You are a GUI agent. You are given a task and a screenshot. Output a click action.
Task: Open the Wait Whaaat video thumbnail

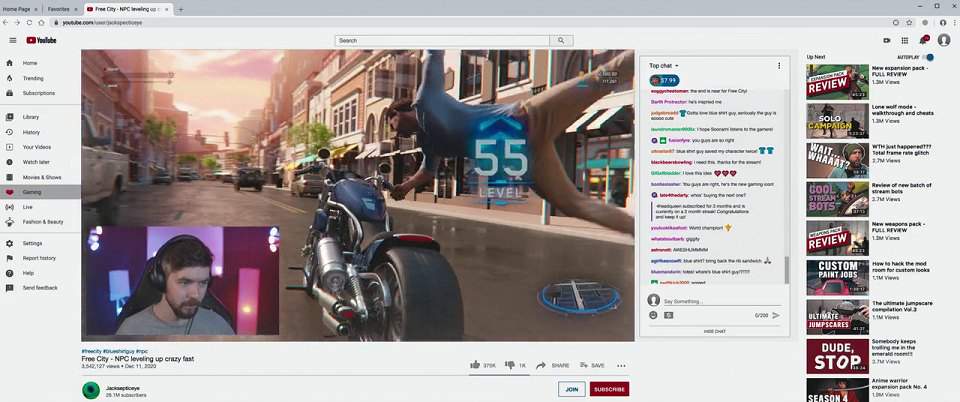point(837,160)
